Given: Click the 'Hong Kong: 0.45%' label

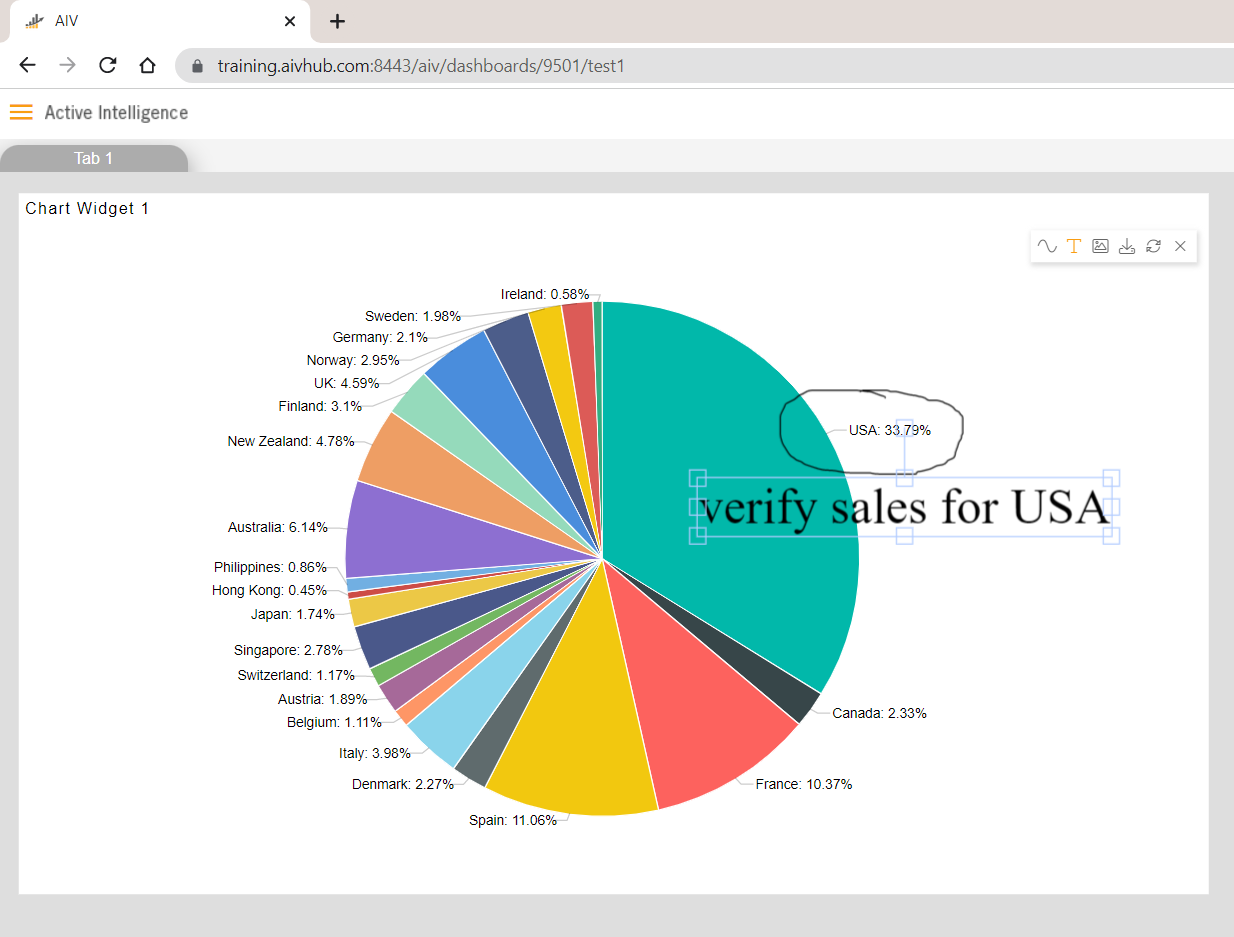Looking at the screenshot, I should pyautogui.click(x=269, y=590).
